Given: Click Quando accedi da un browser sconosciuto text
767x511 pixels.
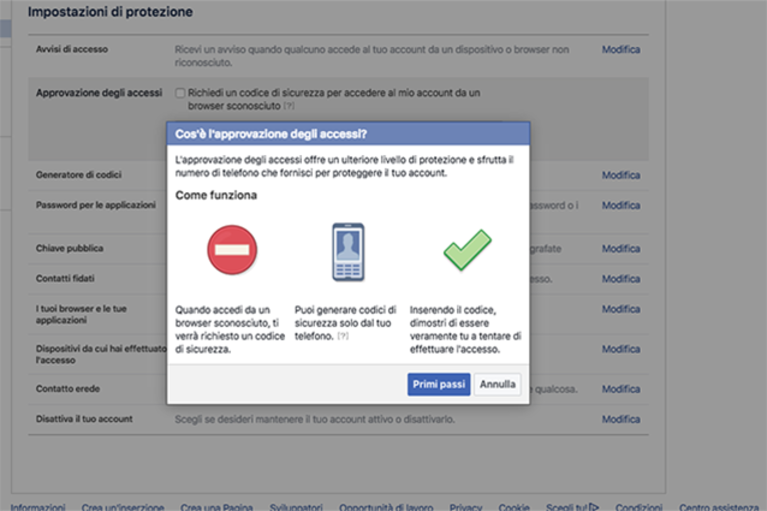Looking at the screenshot, I should pos(230,330).
